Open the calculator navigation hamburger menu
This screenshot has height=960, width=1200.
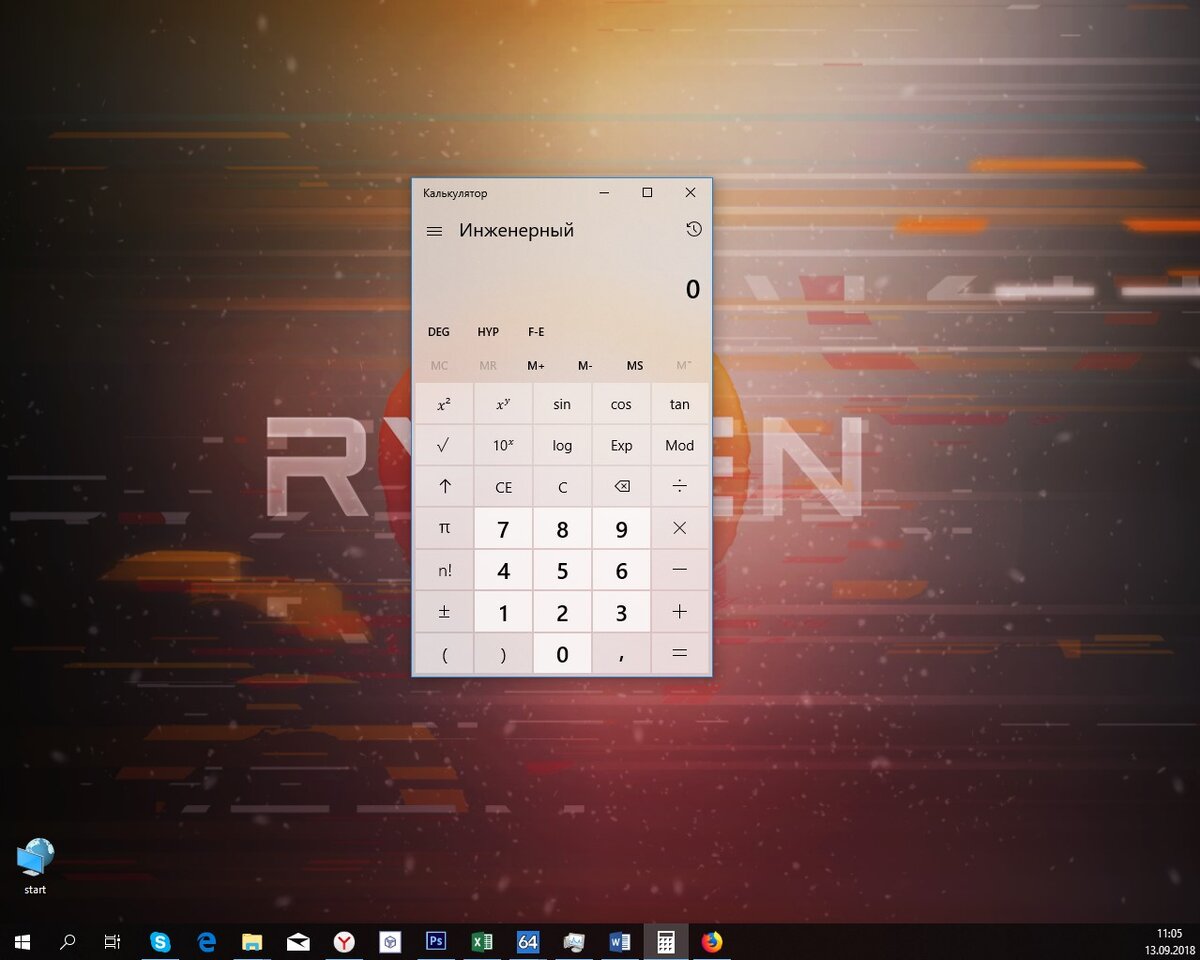pyautogui.click(x=434, y=231)
